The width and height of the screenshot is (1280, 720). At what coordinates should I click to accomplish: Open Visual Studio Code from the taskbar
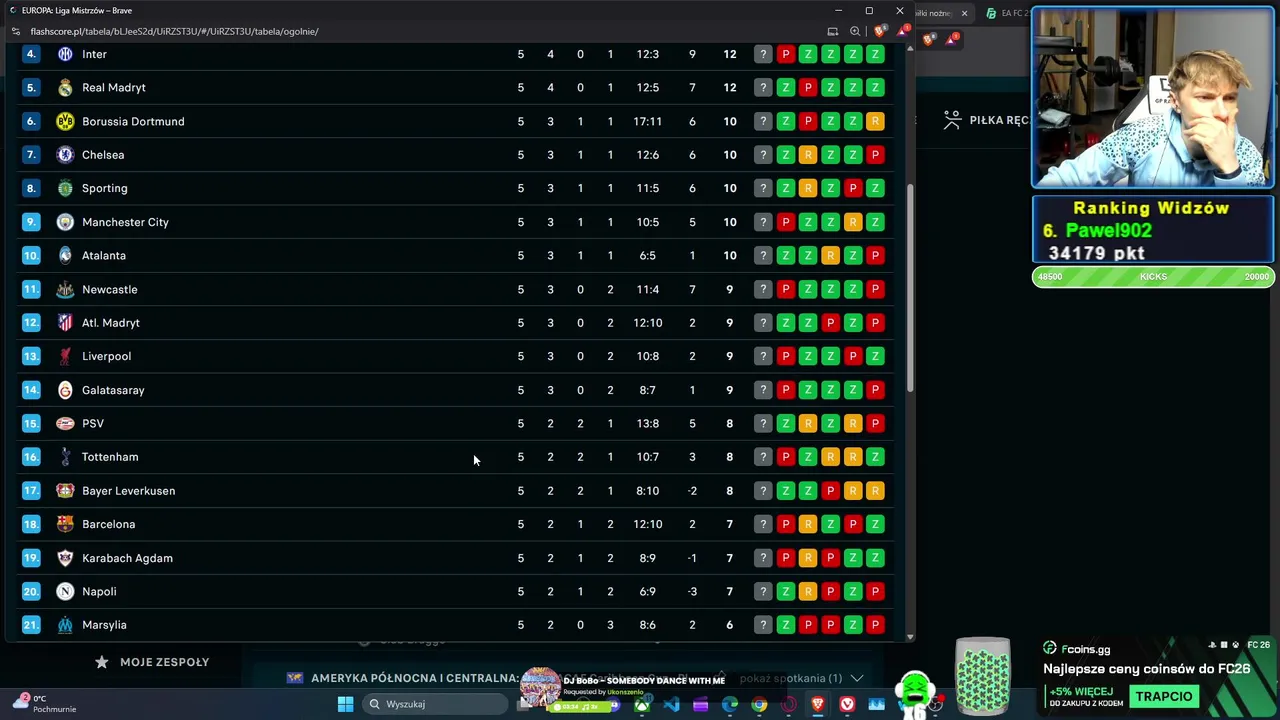click(671, 704)
